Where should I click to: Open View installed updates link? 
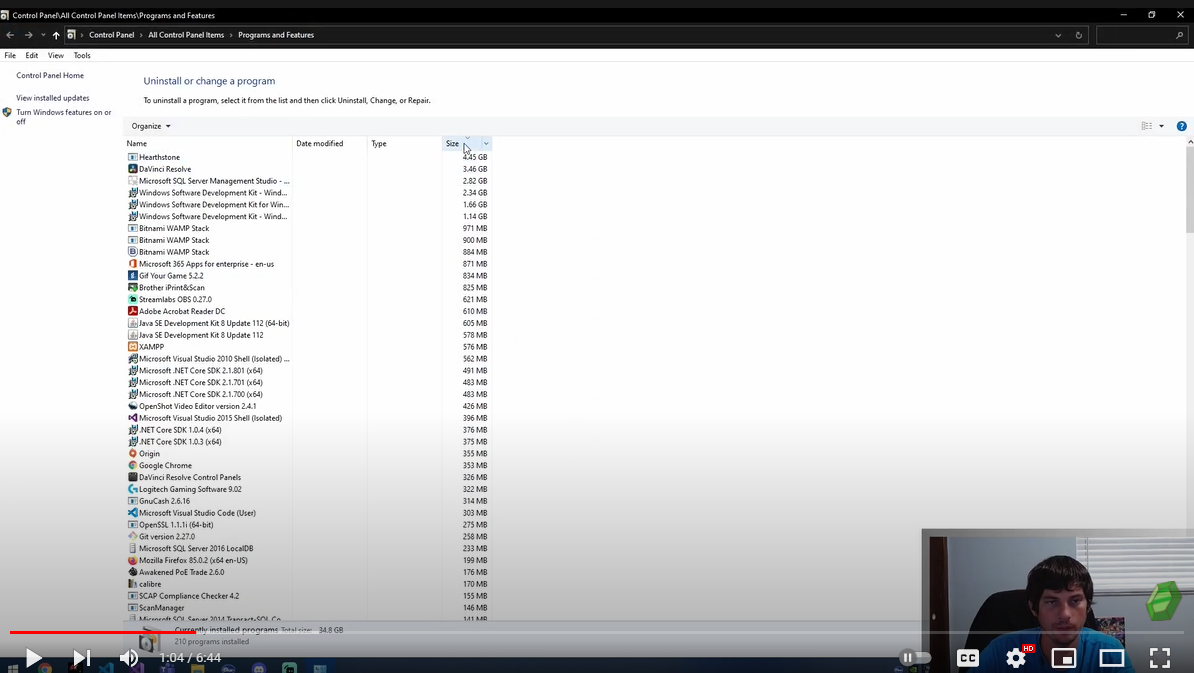[53, 98]
